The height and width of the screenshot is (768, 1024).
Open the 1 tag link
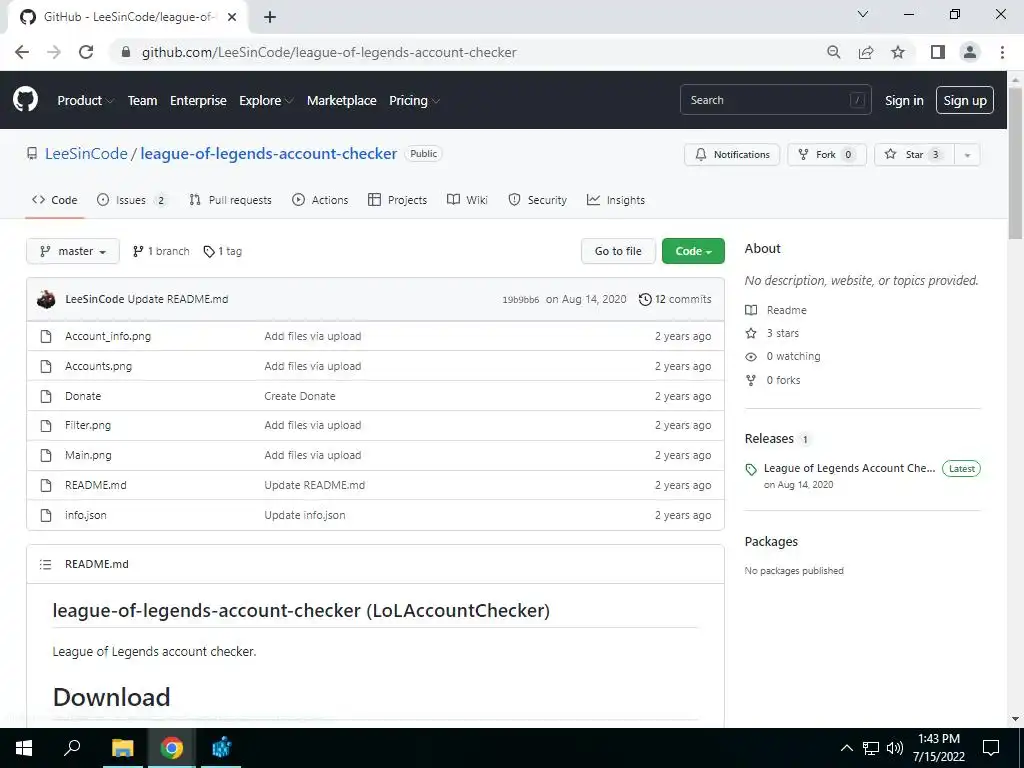pos(223,251)
